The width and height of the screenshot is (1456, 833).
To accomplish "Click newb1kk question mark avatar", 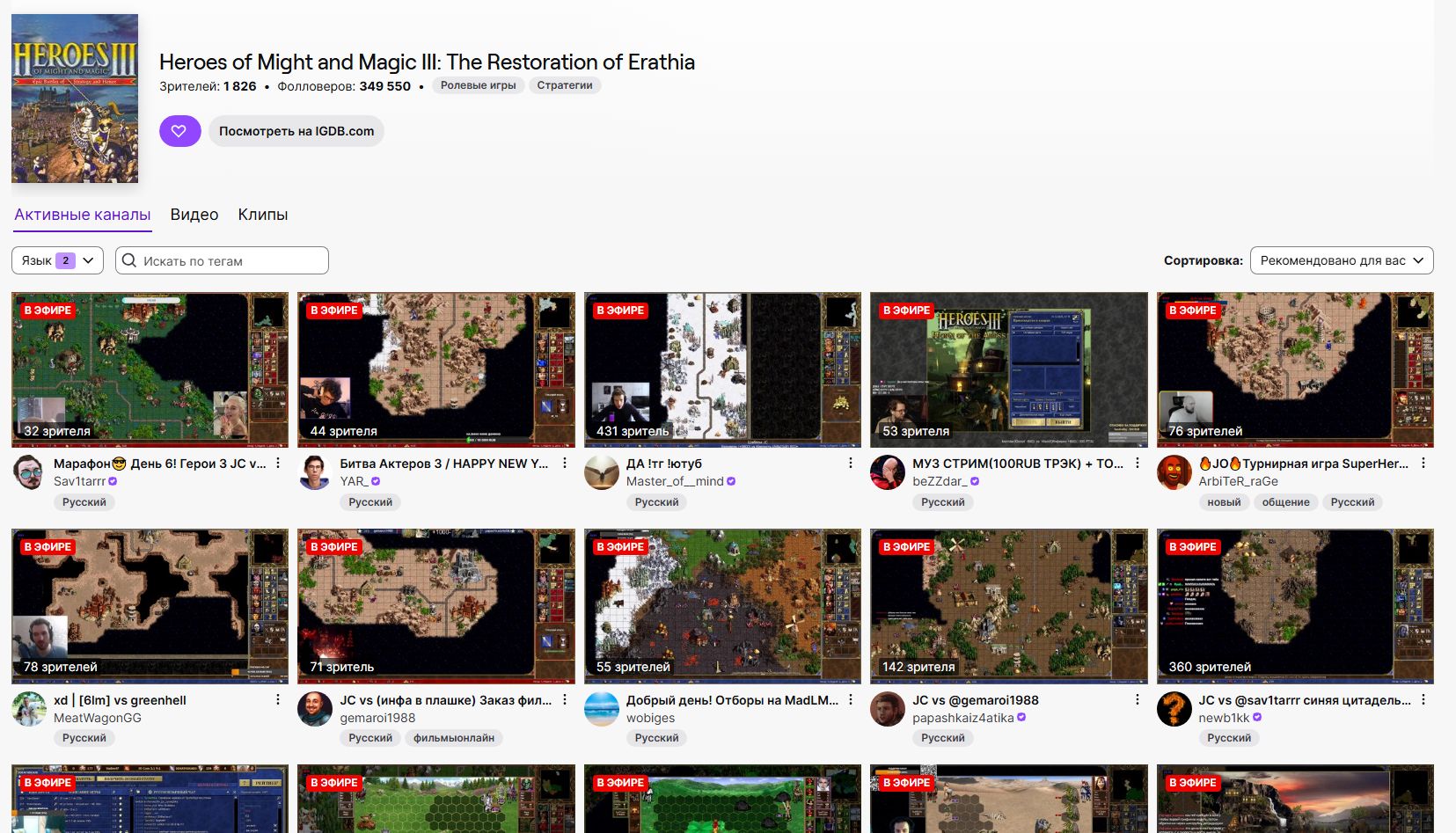I will pos(1174,709).
